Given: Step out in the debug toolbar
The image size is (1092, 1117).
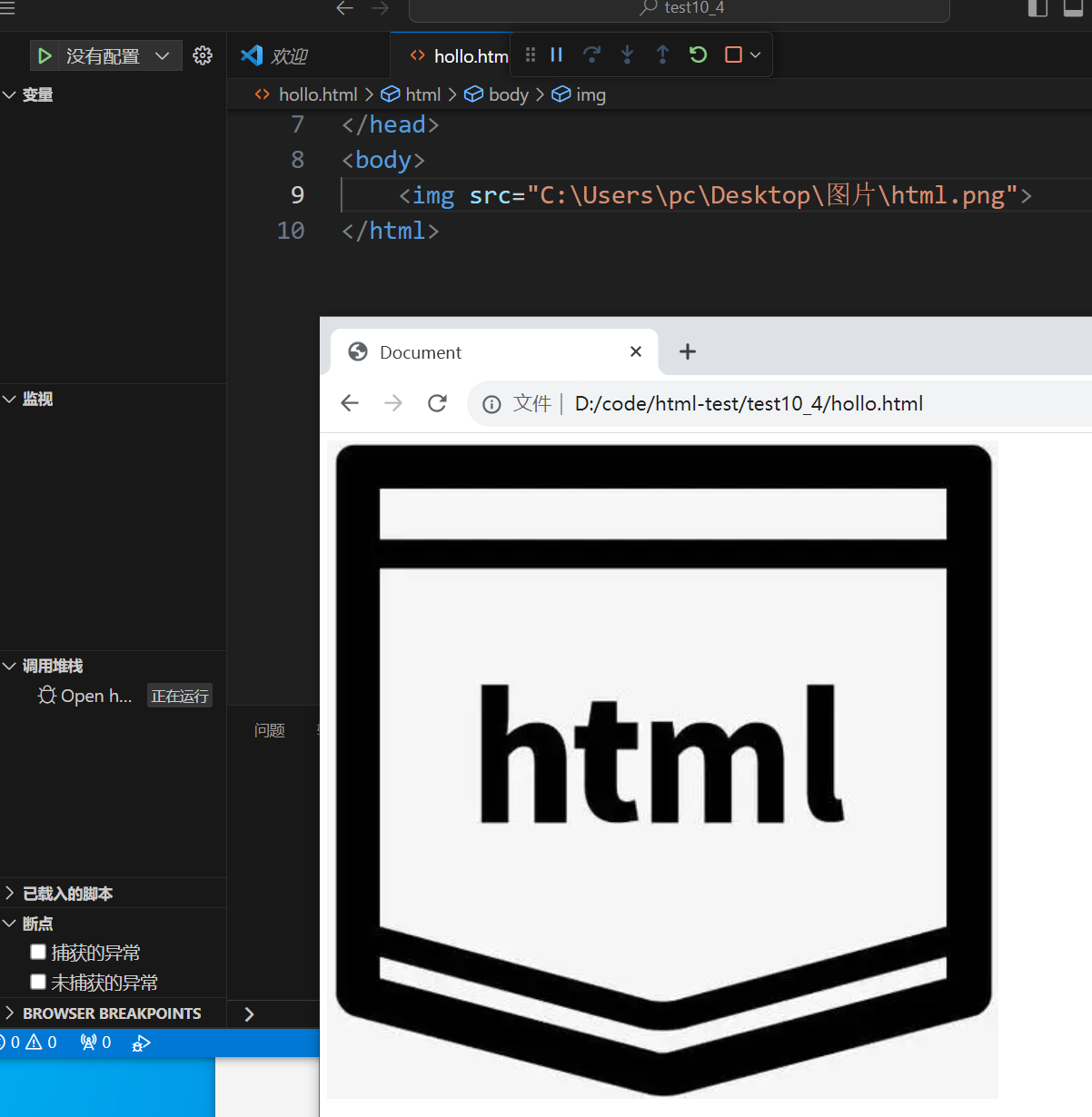Looking at the screenshot, I should click(662, 54).
